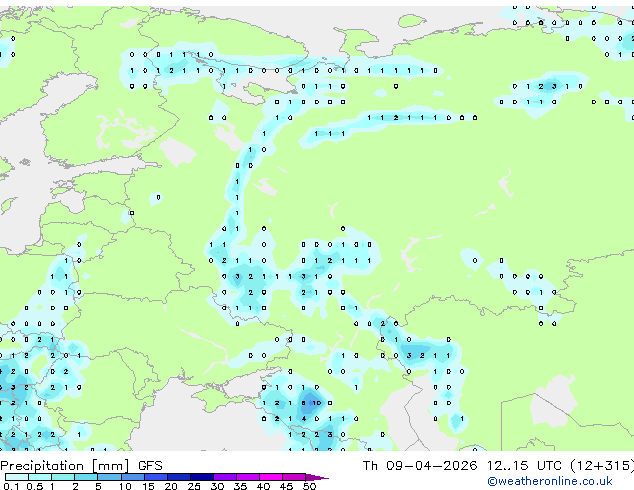This screenshot has width=634, height=490.
Task: Click the 25–30 mm dark blue swatch
Action: [201, 477]
